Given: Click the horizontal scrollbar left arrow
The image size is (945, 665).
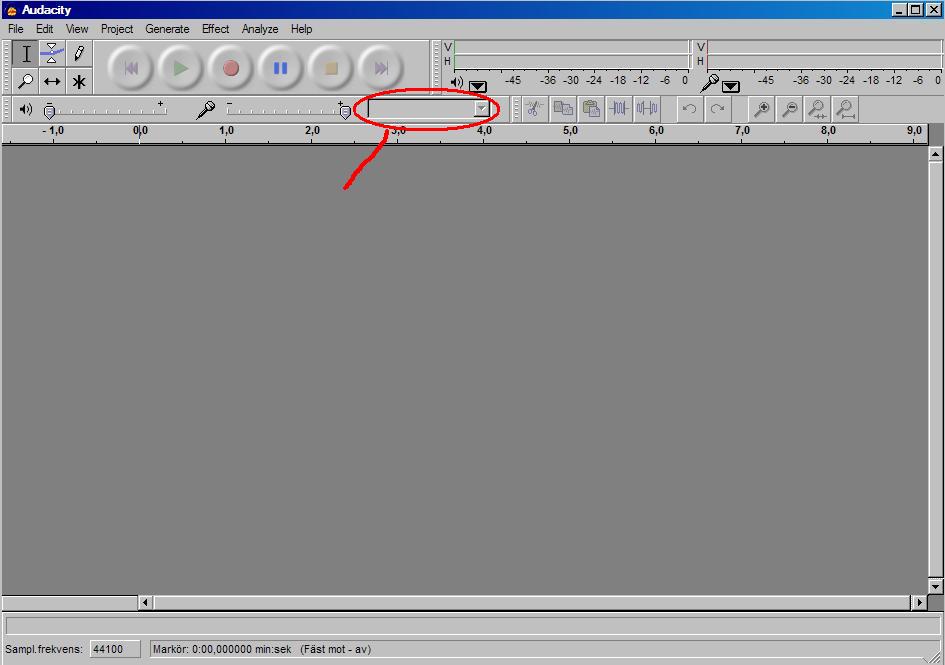Looking at the screenshot, I should [x=145, y=602].
